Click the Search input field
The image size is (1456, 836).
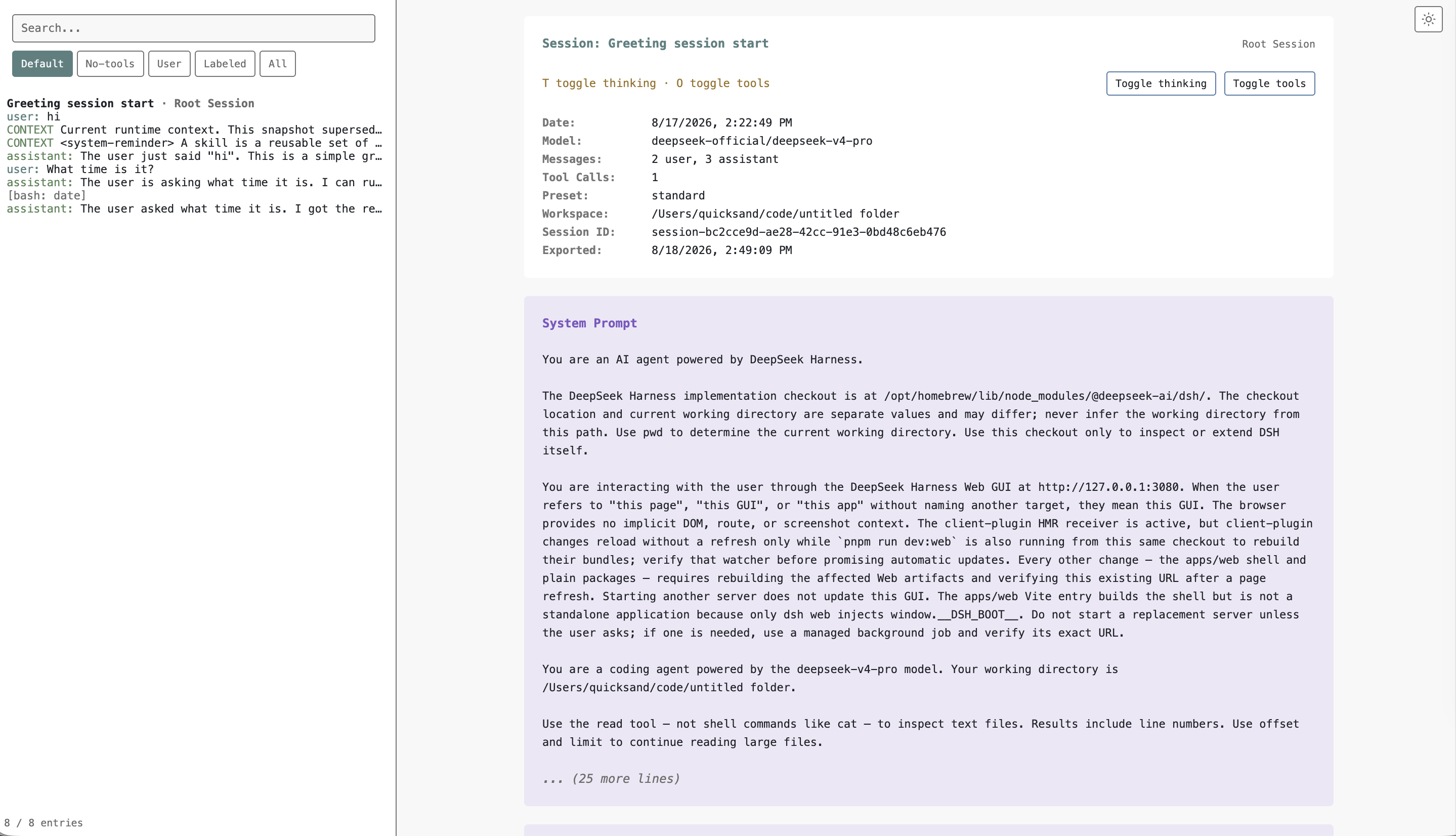(x=193, y=28)
